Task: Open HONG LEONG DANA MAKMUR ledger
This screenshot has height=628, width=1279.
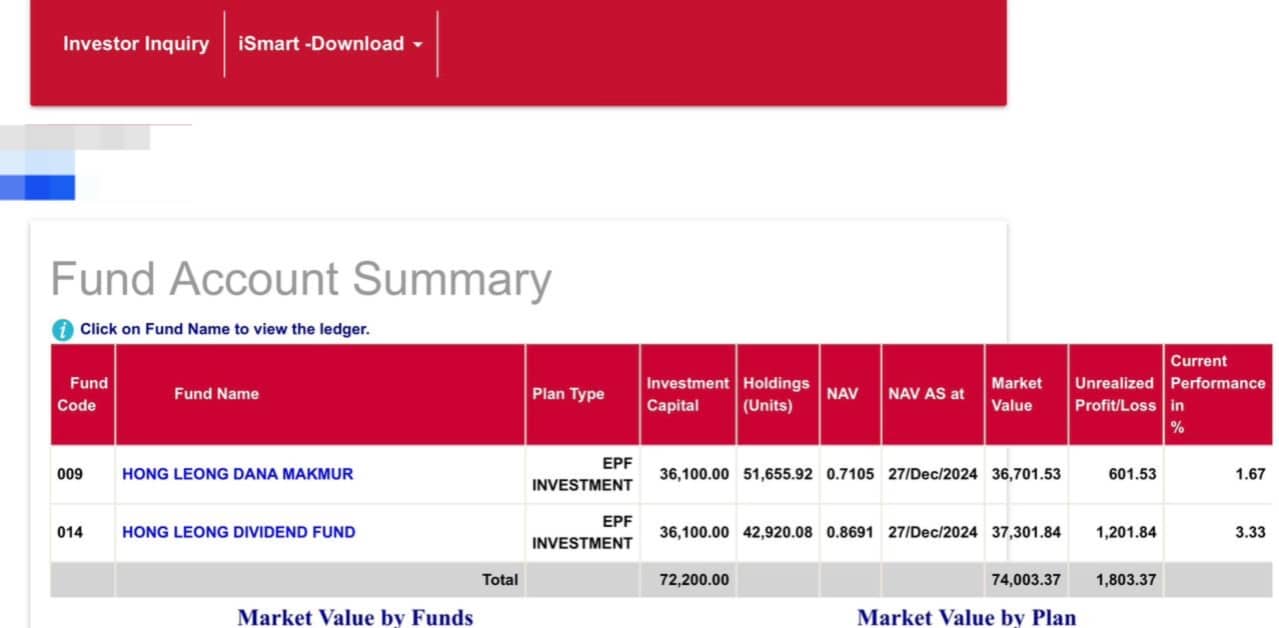Action: pos(237,474)
